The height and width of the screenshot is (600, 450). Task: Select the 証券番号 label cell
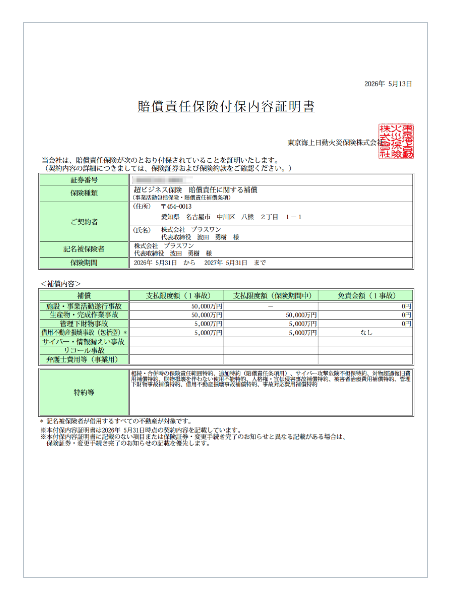pyautogui.click(x=84, y=180)
